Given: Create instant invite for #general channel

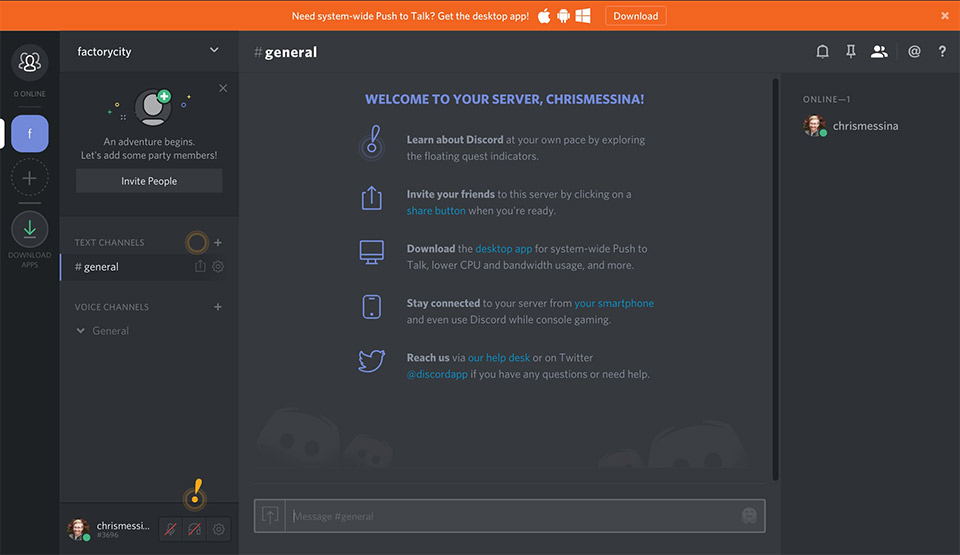Looking at the screenshot, I should click(200, 266).
